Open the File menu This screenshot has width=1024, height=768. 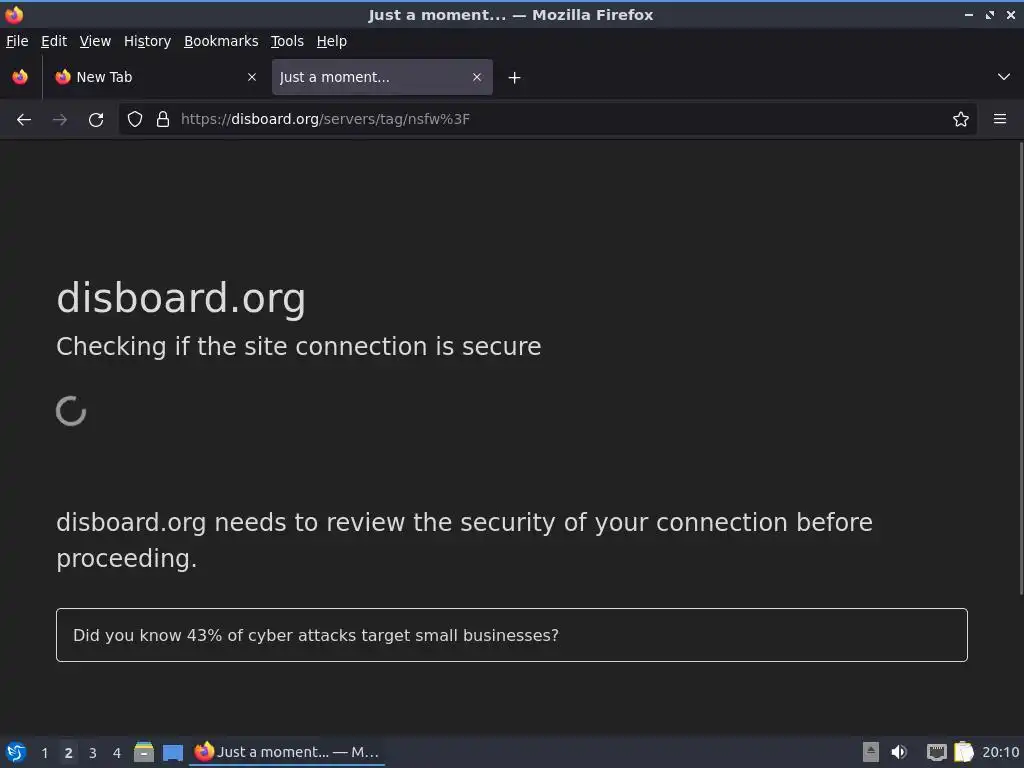point(17,41)
